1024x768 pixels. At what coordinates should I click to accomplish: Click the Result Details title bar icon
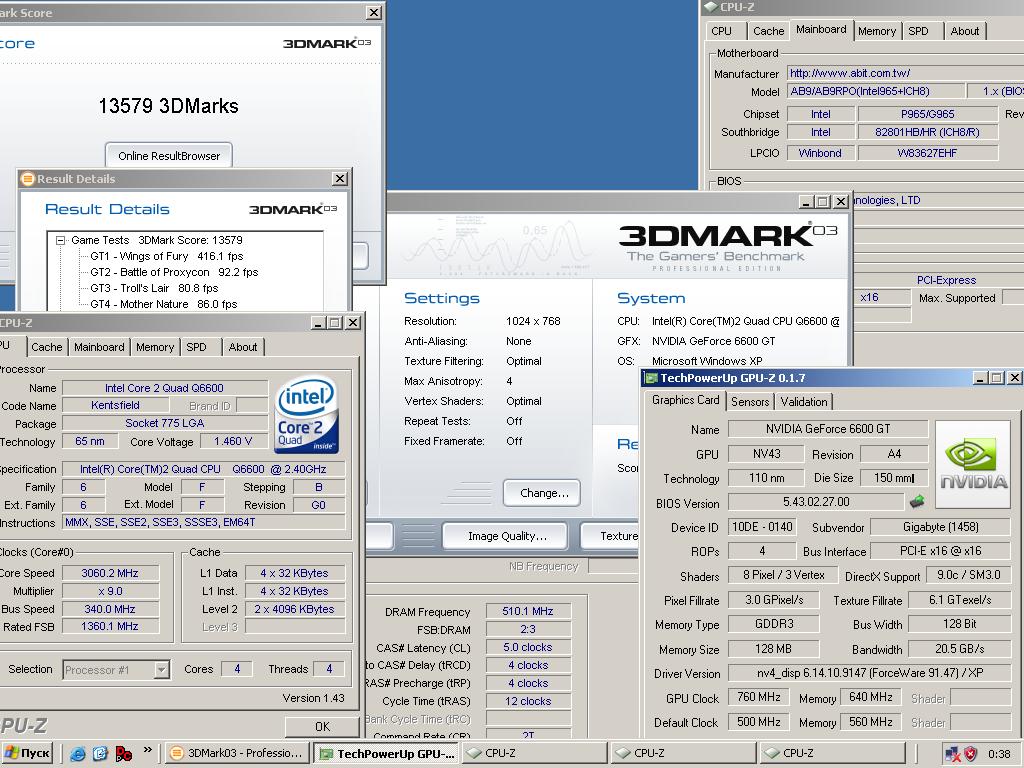pos(27,178)
